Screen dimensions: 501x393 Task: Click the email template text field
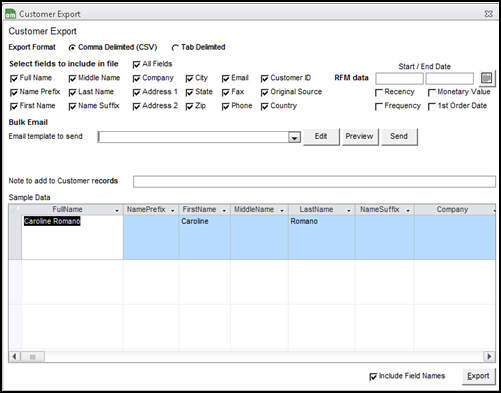[193, 137]
